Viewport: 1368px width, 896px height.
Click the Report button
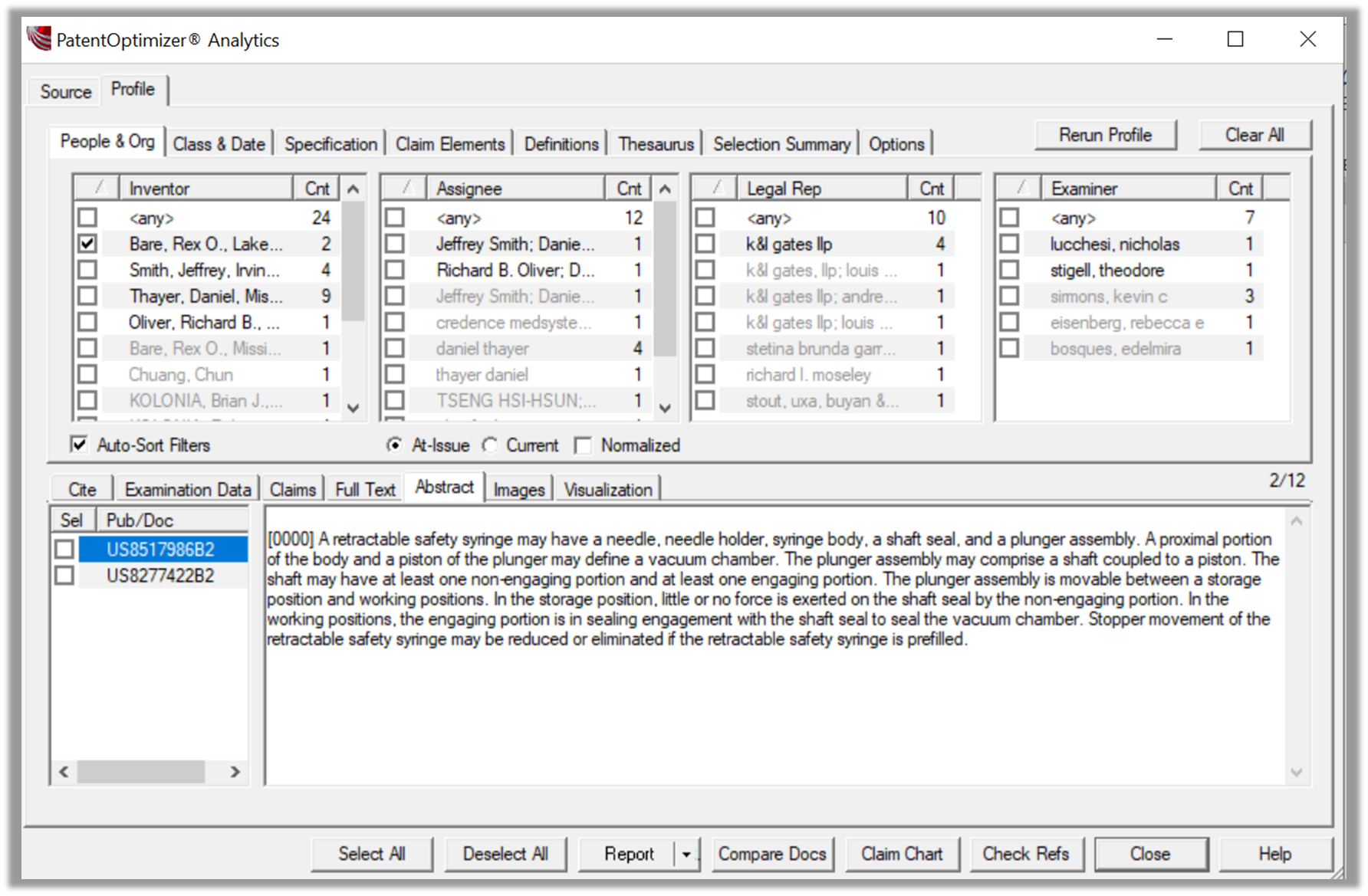click(629, 854)
